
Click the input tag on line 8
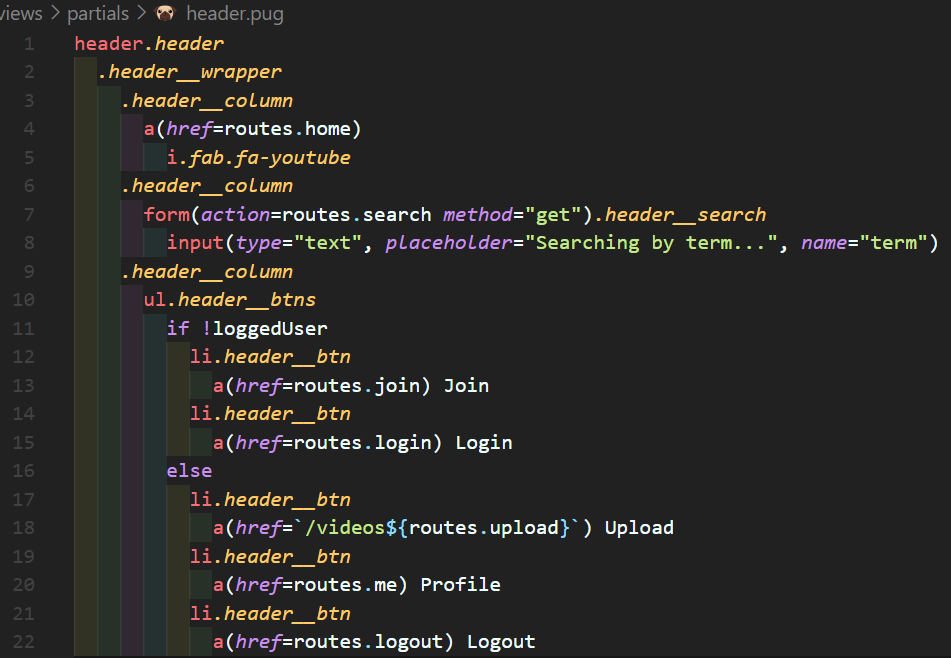195,244
